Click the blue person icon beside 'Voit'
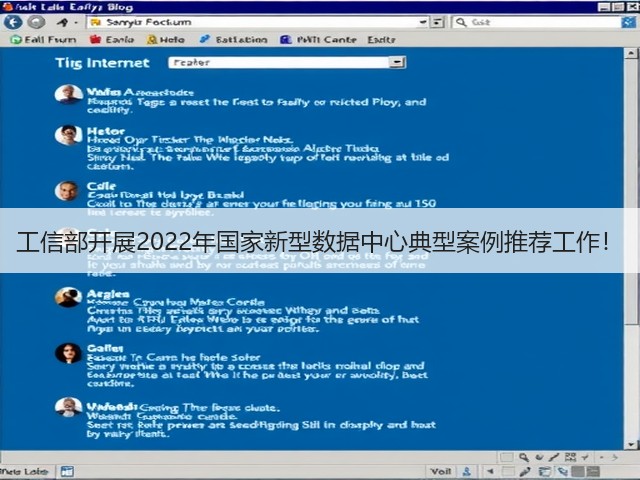 point(467,472)
